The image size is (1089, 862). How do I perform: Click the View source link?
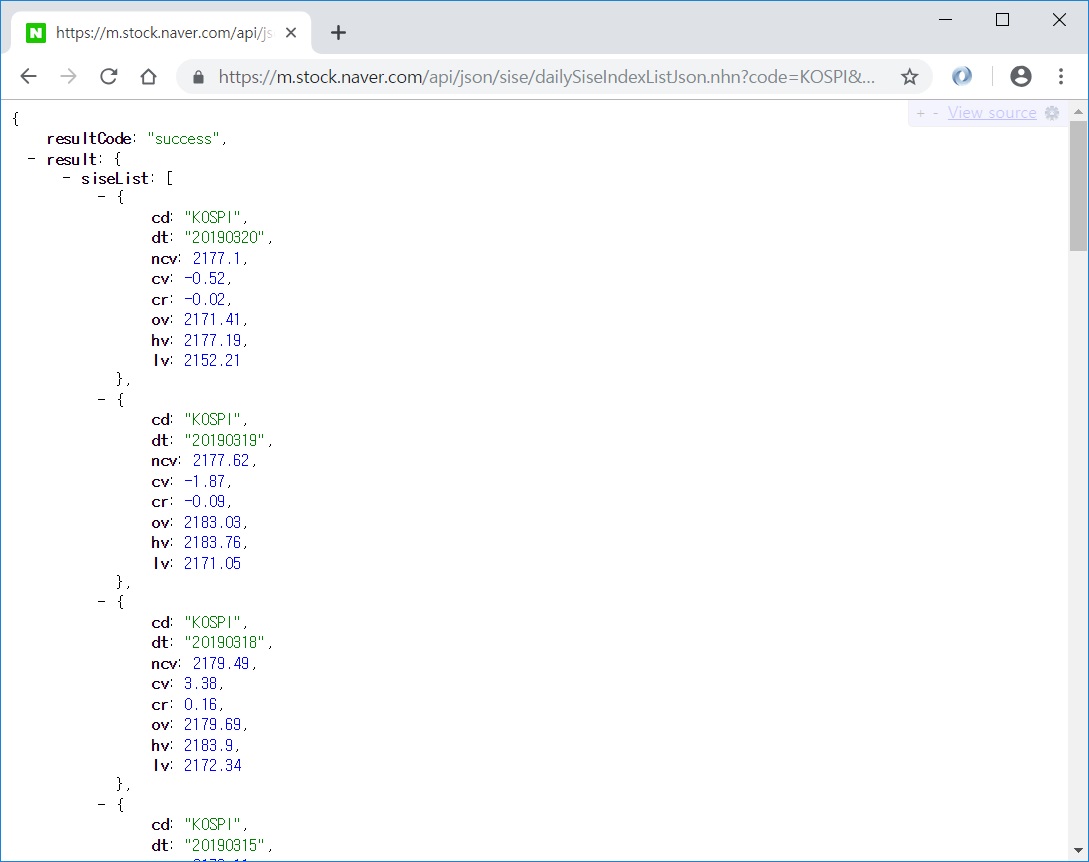[992, 113]
